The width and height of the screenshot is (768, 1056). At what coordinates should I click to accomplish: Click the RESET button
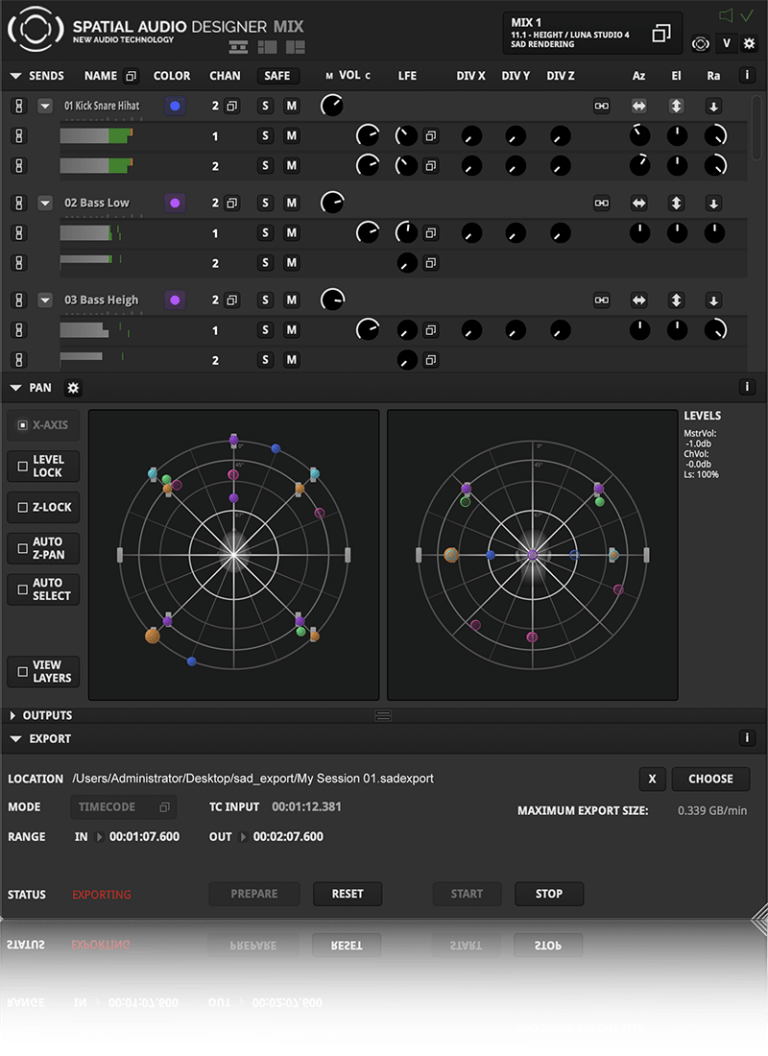pyautogui.click(x=348, y=894)
